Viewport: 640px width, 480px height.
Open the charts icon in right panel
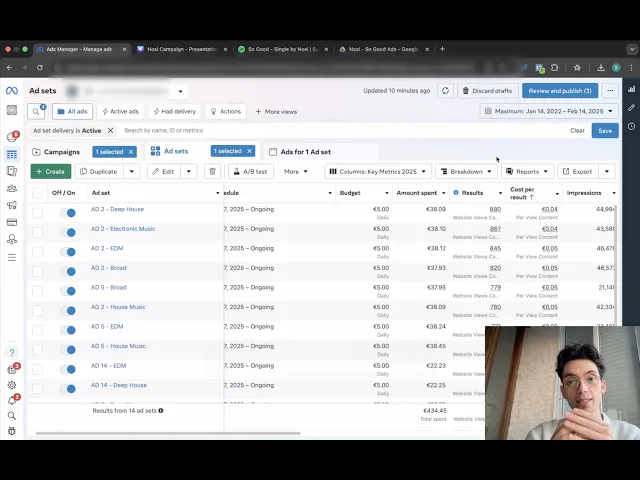pyautogui.click(x=631, y=89)
